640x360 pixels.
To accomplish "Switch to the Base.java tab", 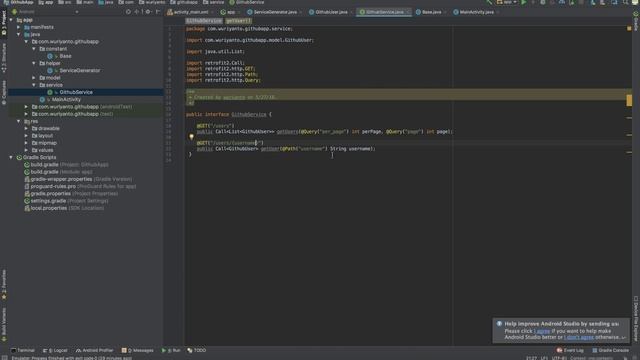I will (x=431, y=12).
